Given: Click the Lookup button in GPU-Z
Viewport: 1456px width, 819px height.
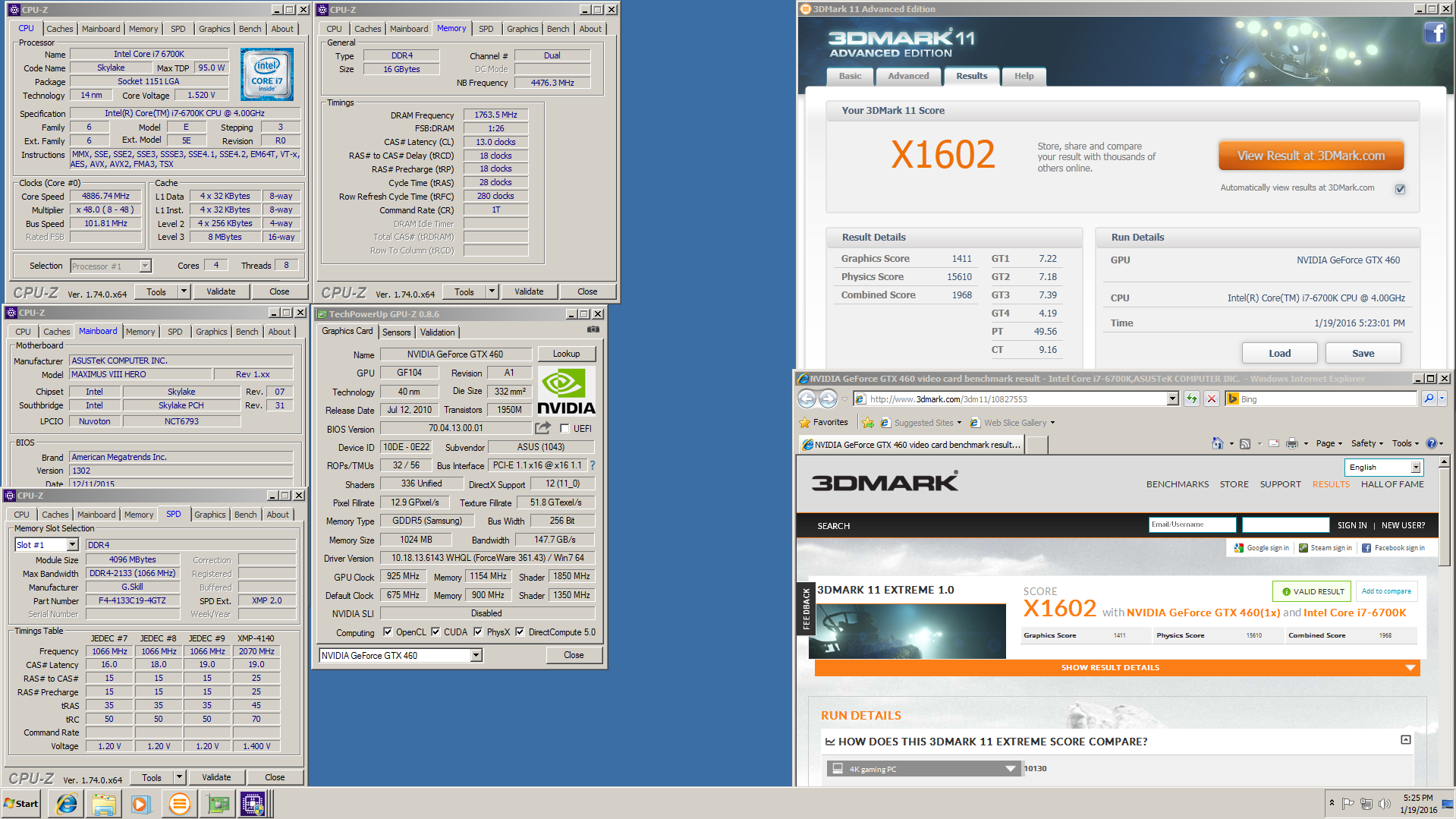Looking at the screenshot, I should pos(566,354).
